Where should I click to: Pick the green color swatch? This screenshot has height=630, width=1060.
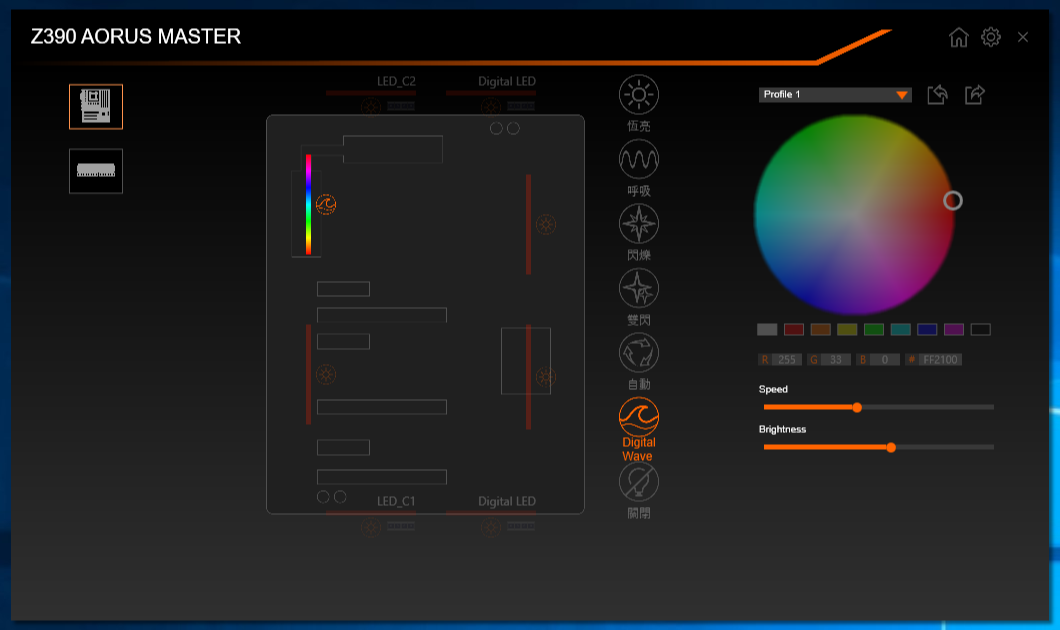point(874,330)
